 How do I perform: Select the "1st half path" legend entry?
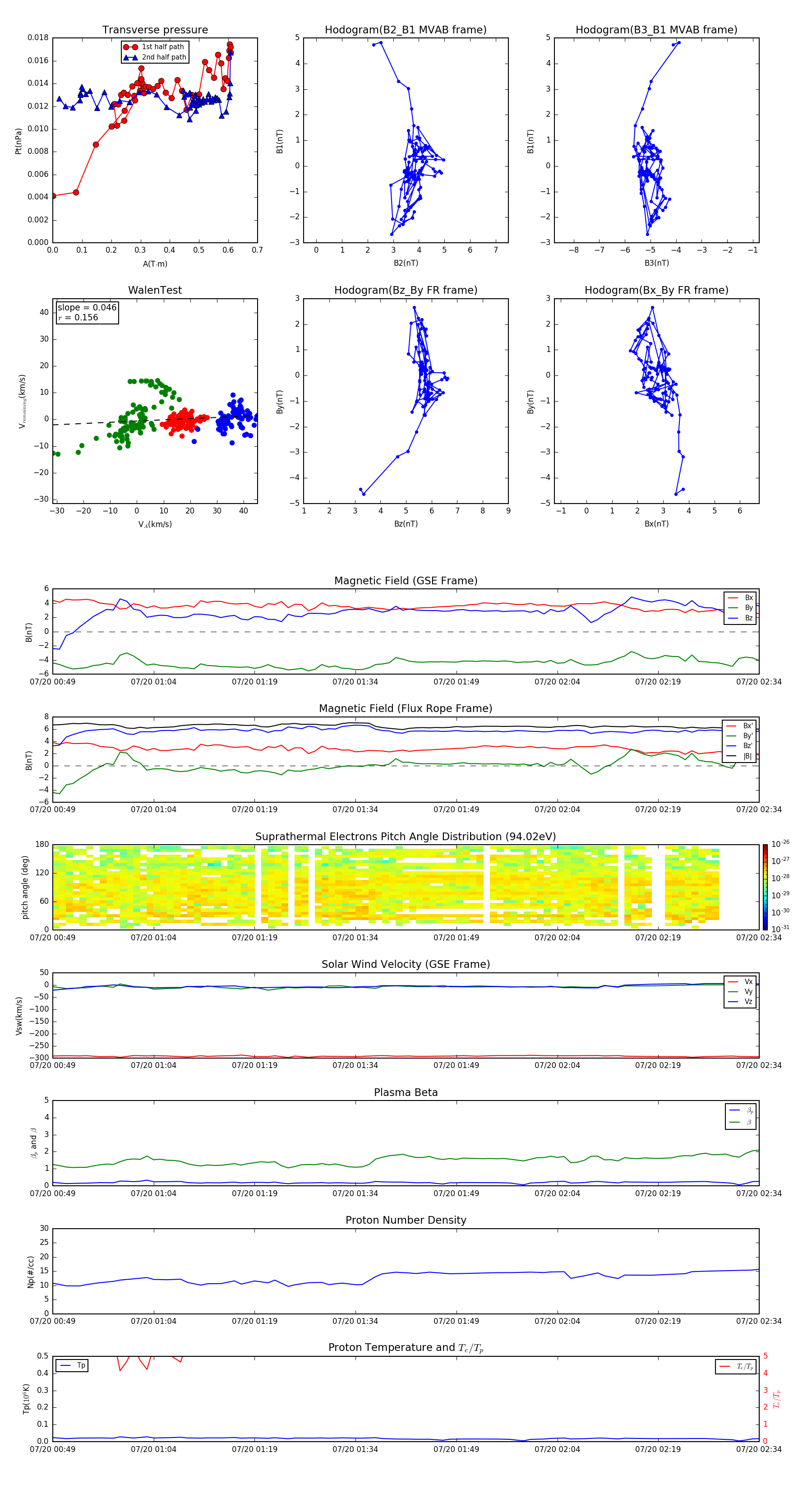154,47
